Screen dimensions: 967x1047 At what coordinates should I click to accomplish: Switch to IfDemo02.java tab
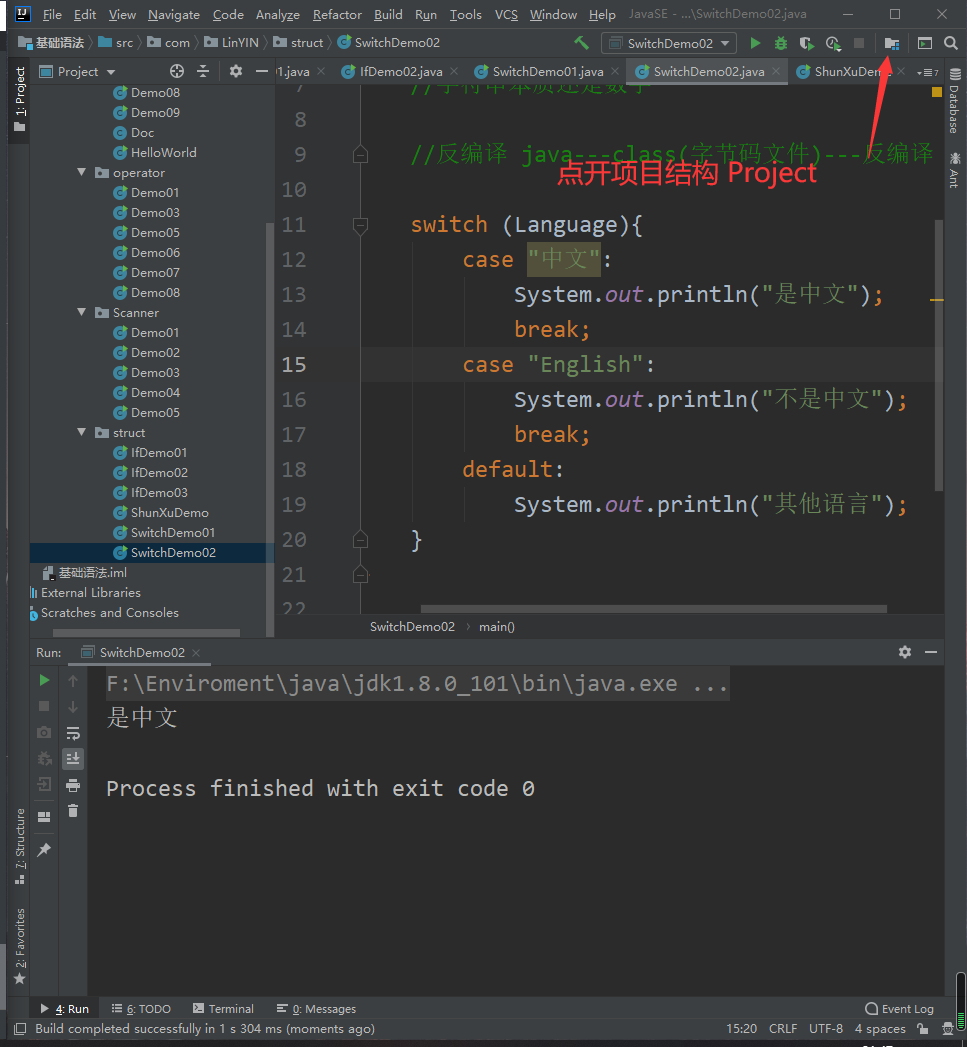[x=401, y=71]
